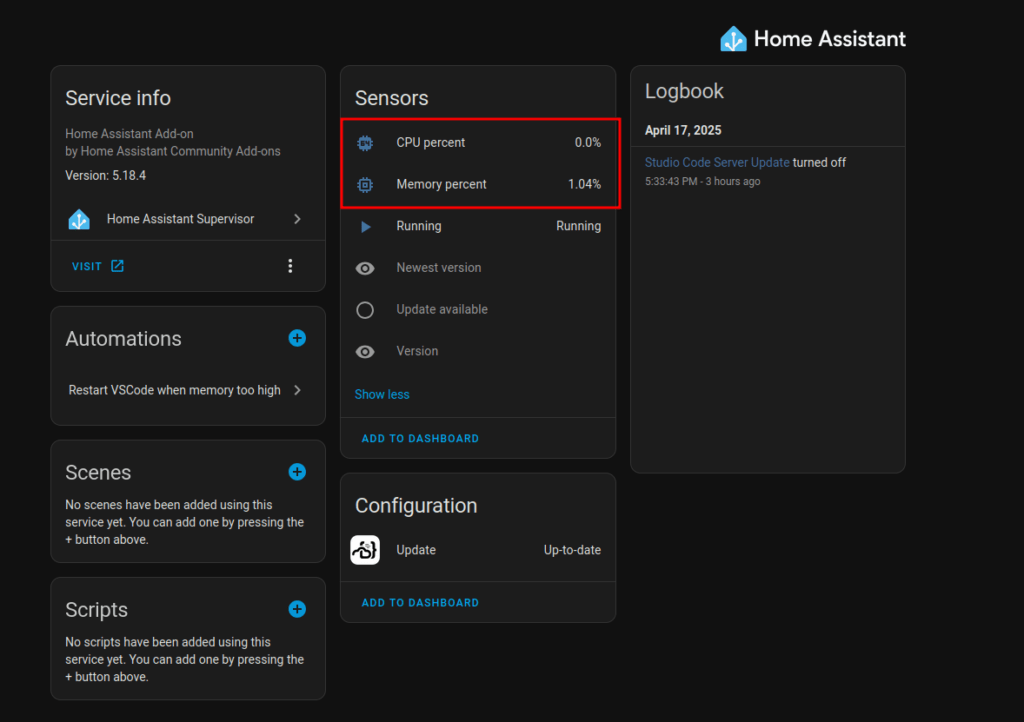Add a new scene with plus button
Image resolution: width=1024 pixels, height=722 pixels.
297,472
